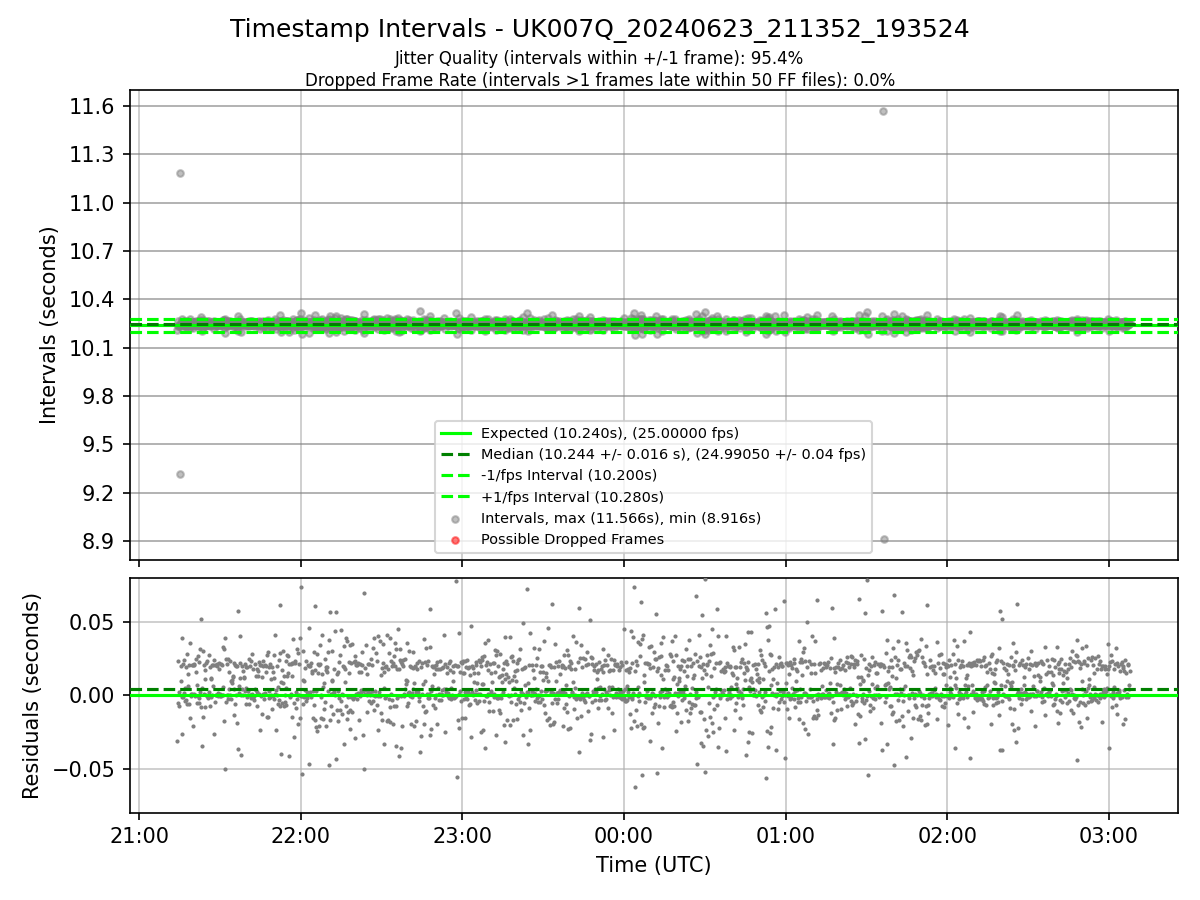Click the red dot marker in the legend
This screenshot has height=900, width=1200.
[455, 540]
